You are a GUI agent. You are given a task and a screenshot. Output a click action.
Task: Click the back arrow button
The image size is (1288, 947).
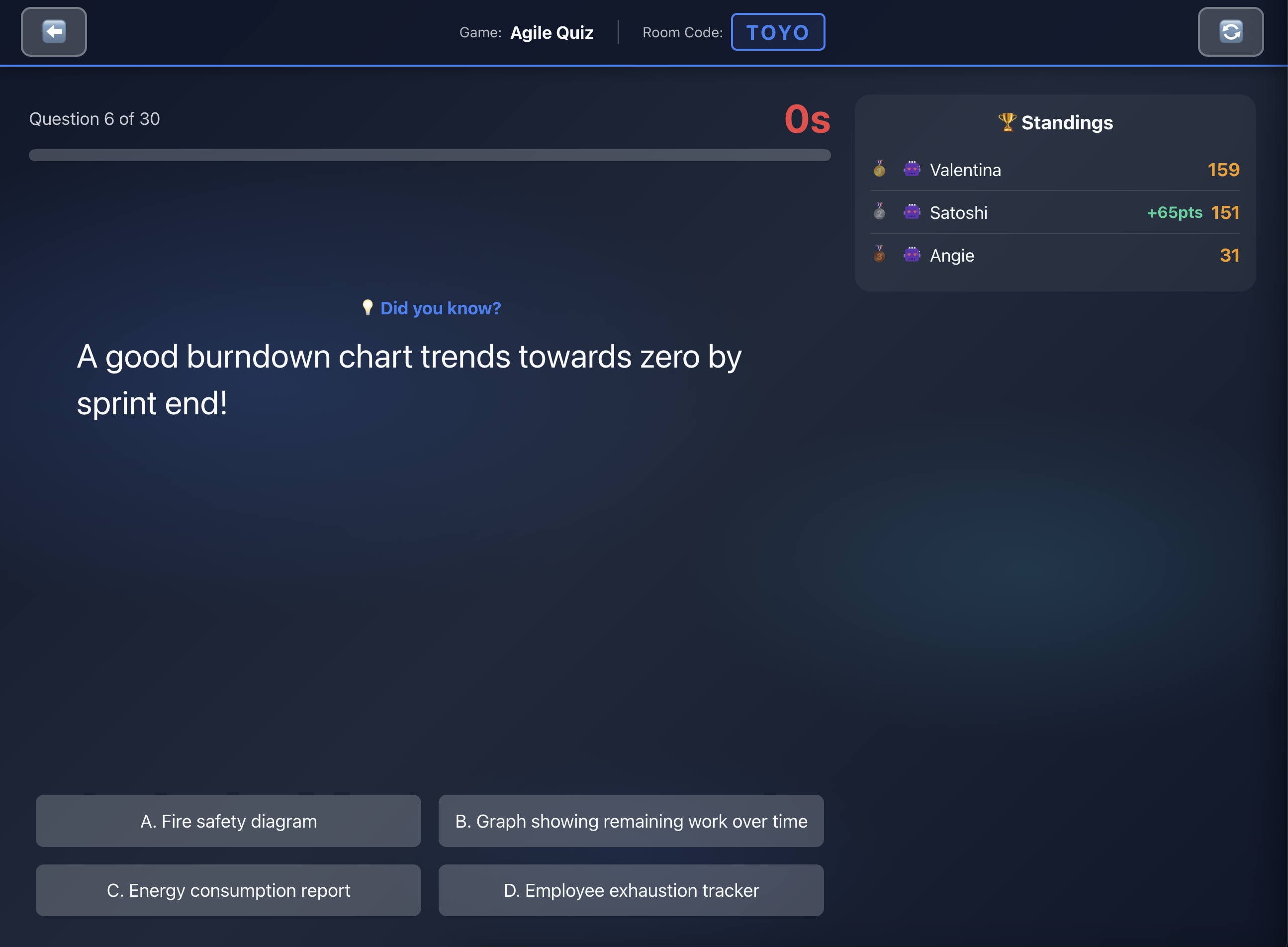[54, 32]
